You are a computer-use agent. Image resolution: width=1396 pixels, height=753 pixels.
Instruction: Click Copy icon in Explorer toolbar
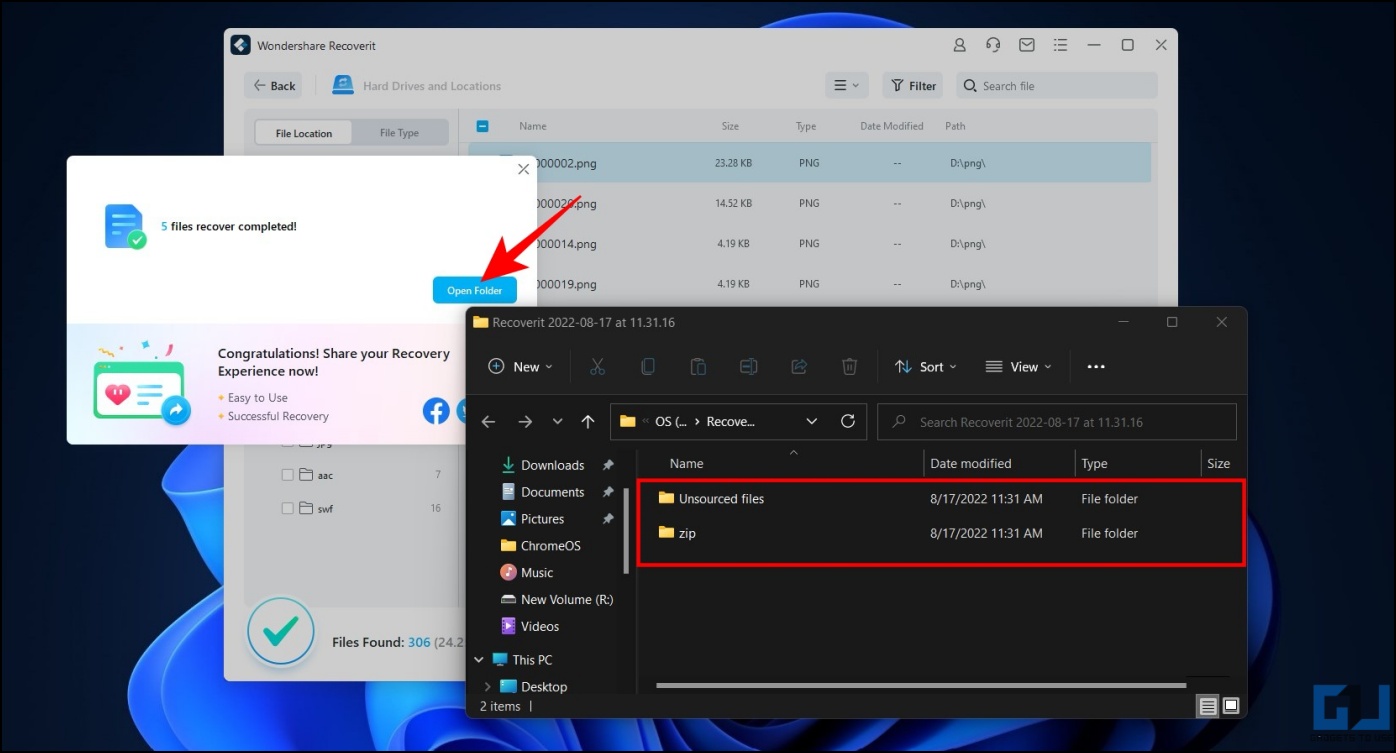point(648,367)
